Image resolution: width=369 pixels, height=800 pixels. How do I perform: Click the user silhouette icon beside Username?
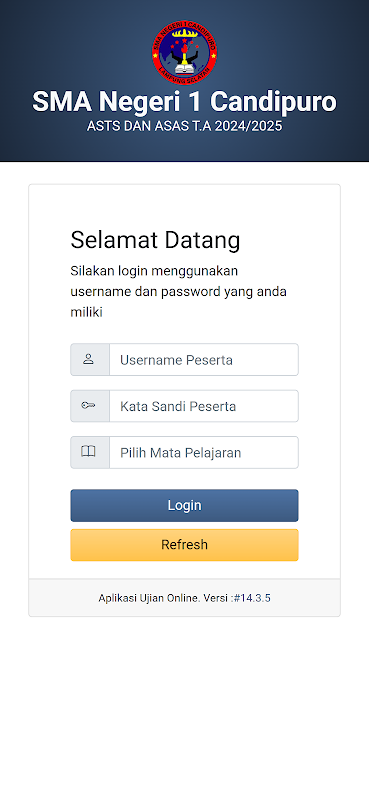pos(88,360)
